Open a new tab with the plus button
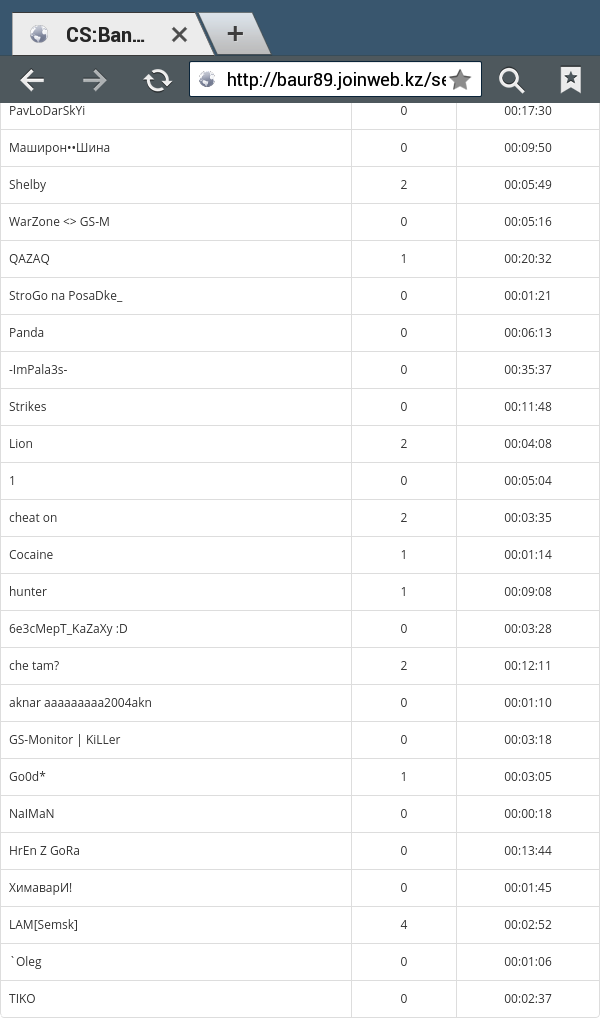 235,34
